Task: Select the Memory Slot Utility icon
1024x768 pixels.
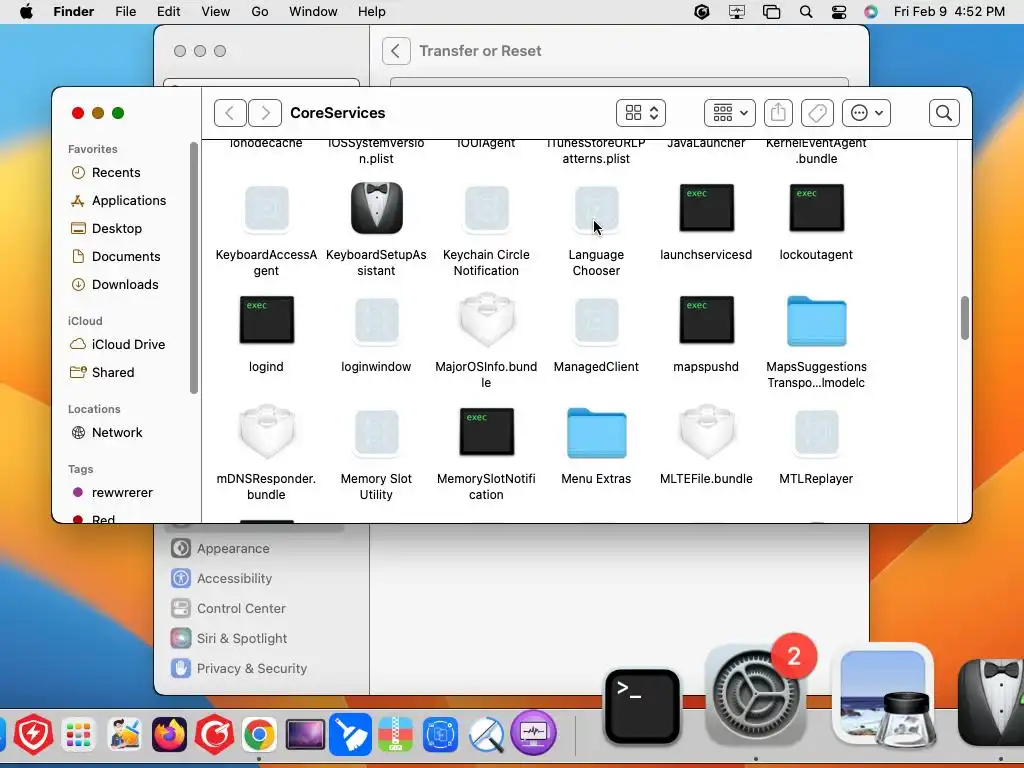Action: pos(376,432)
